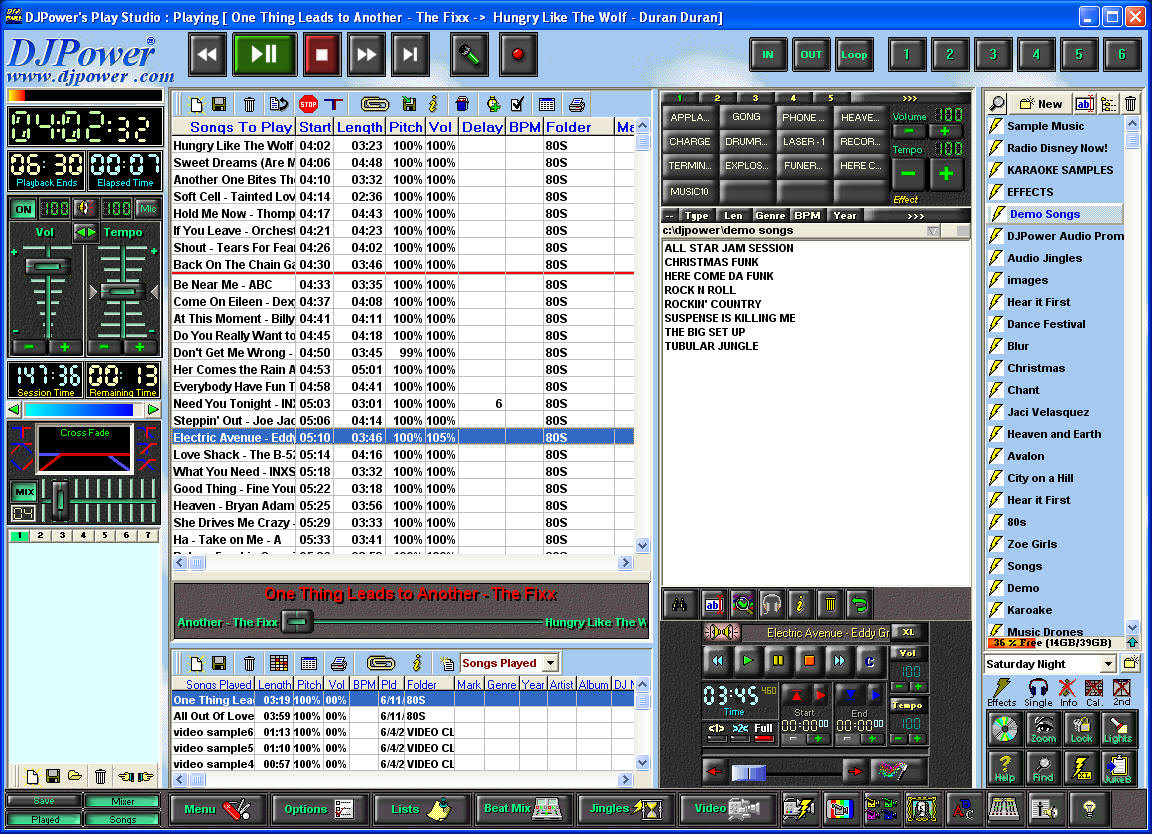
Task: Click the LASER-1 jingle button
Action: click(804, 141)
